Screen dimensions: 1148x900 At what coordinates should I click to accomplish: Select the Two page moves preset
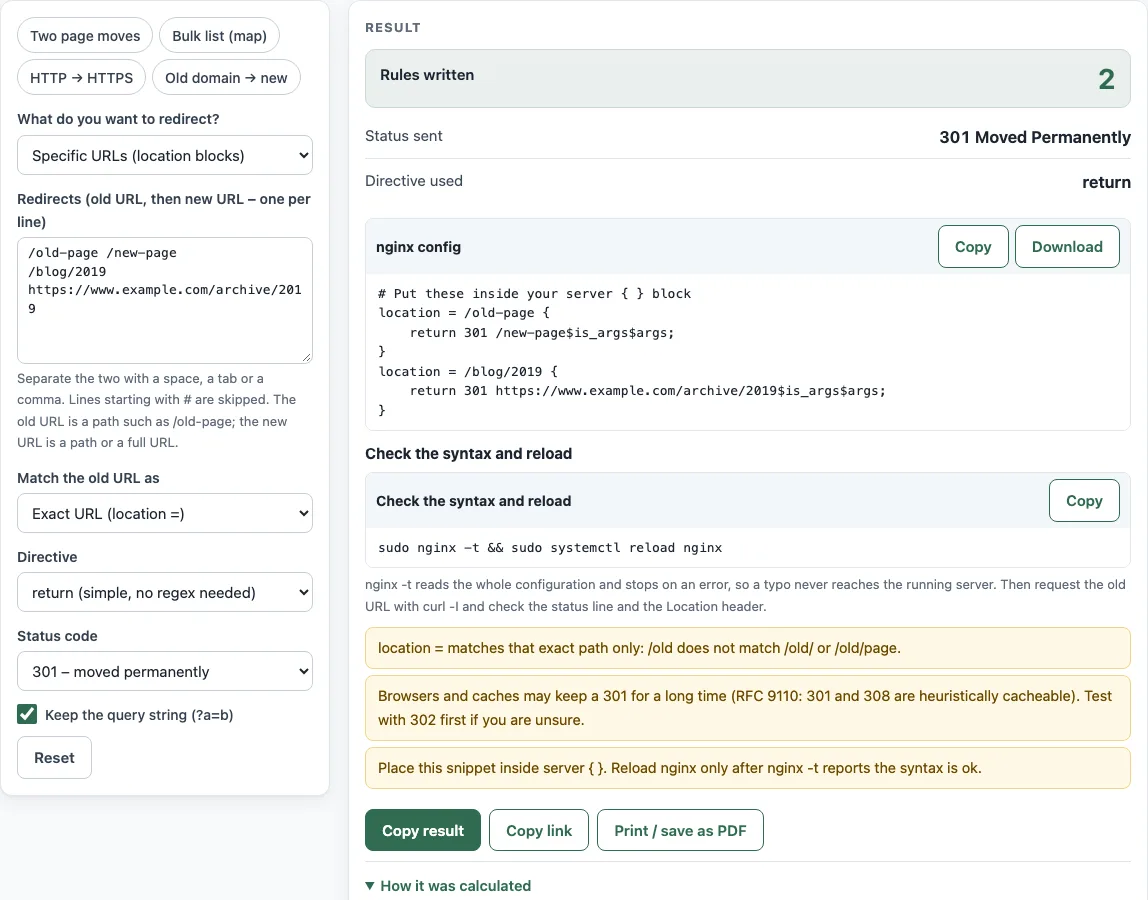coord(85,36)
